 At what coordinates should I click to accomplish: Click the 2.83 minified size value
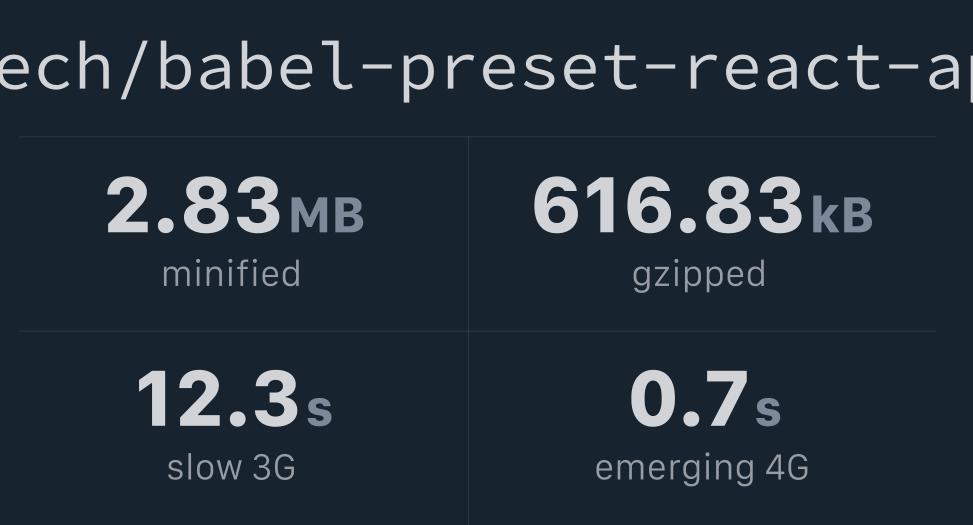[193, 205]
